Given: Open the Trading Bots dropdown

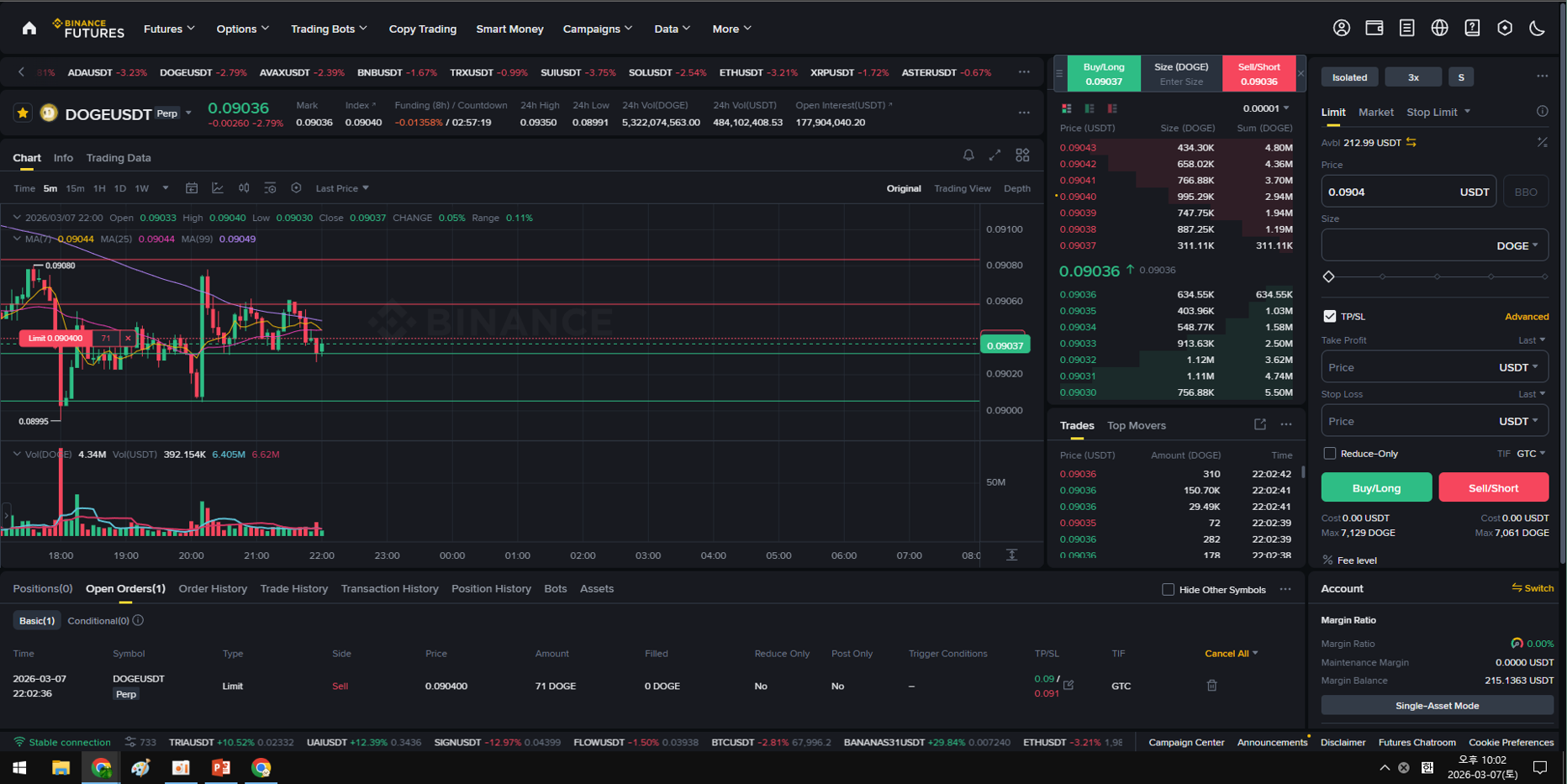Looking at the screenshot, I should (x=329, y=29).
